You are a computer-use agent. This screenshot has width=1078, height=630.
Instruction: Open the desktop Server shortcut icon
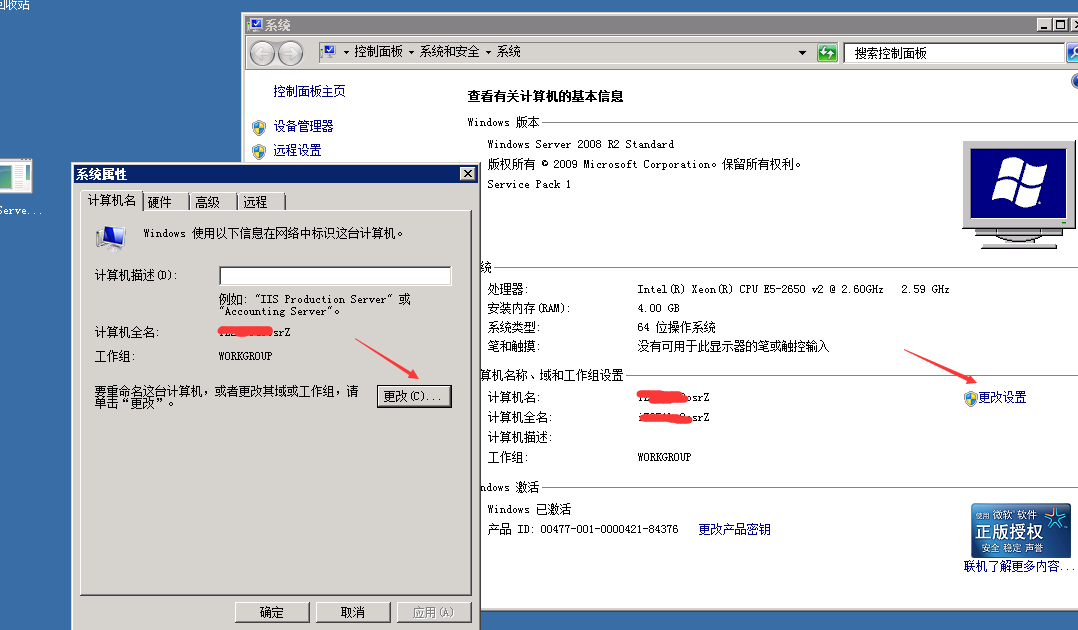pyautogui.click(x=15, y=177)
